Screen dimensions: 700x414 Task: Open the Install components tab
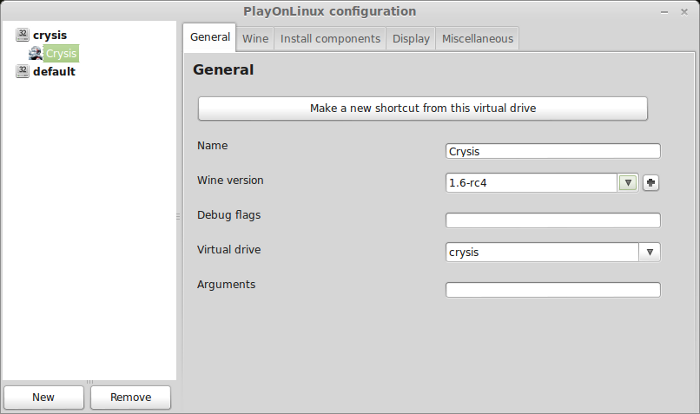330,39
